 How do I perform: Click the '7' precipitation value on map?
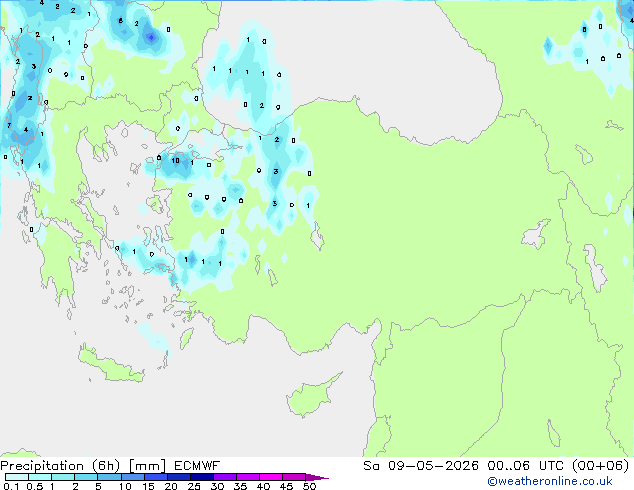point(8,126)
